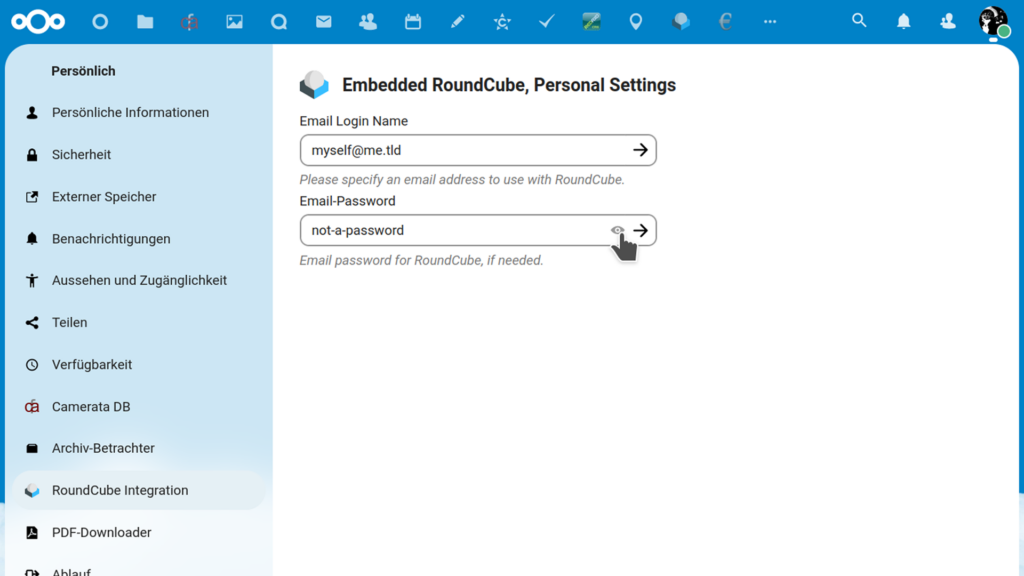The image size is (1024, 576).
Task: Open the Tasks checkmark app icon
Action: (x=546, y=20)
